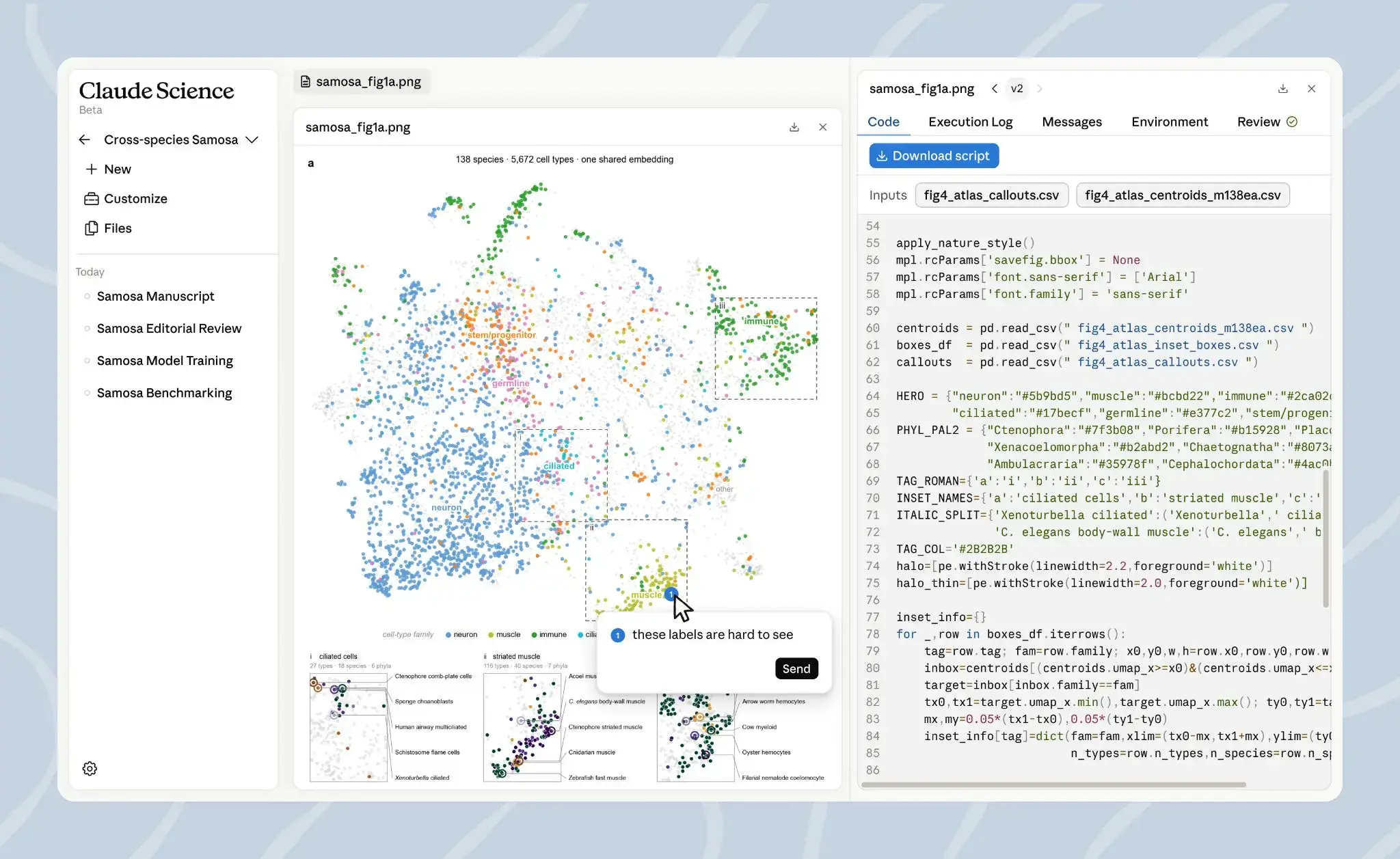Switch to the Code tab
The height and width of the screenshot is (859, 1400).
[x=883, y=122]
